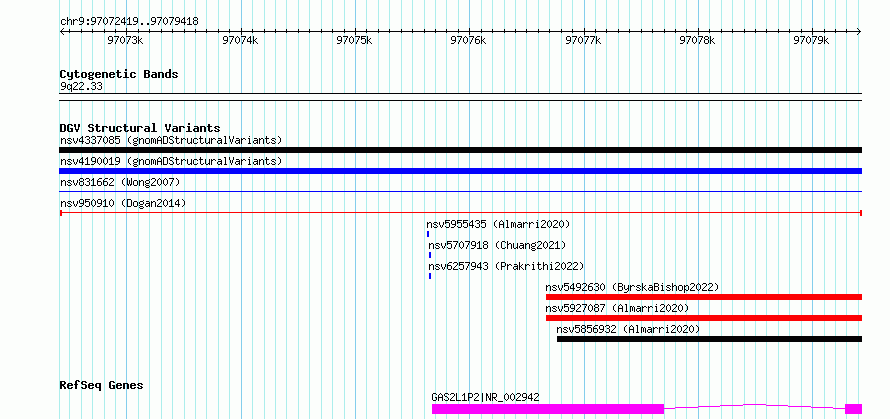Click the thin red nsv950910 variant line
890x419 pixels.
click(460, 213)
